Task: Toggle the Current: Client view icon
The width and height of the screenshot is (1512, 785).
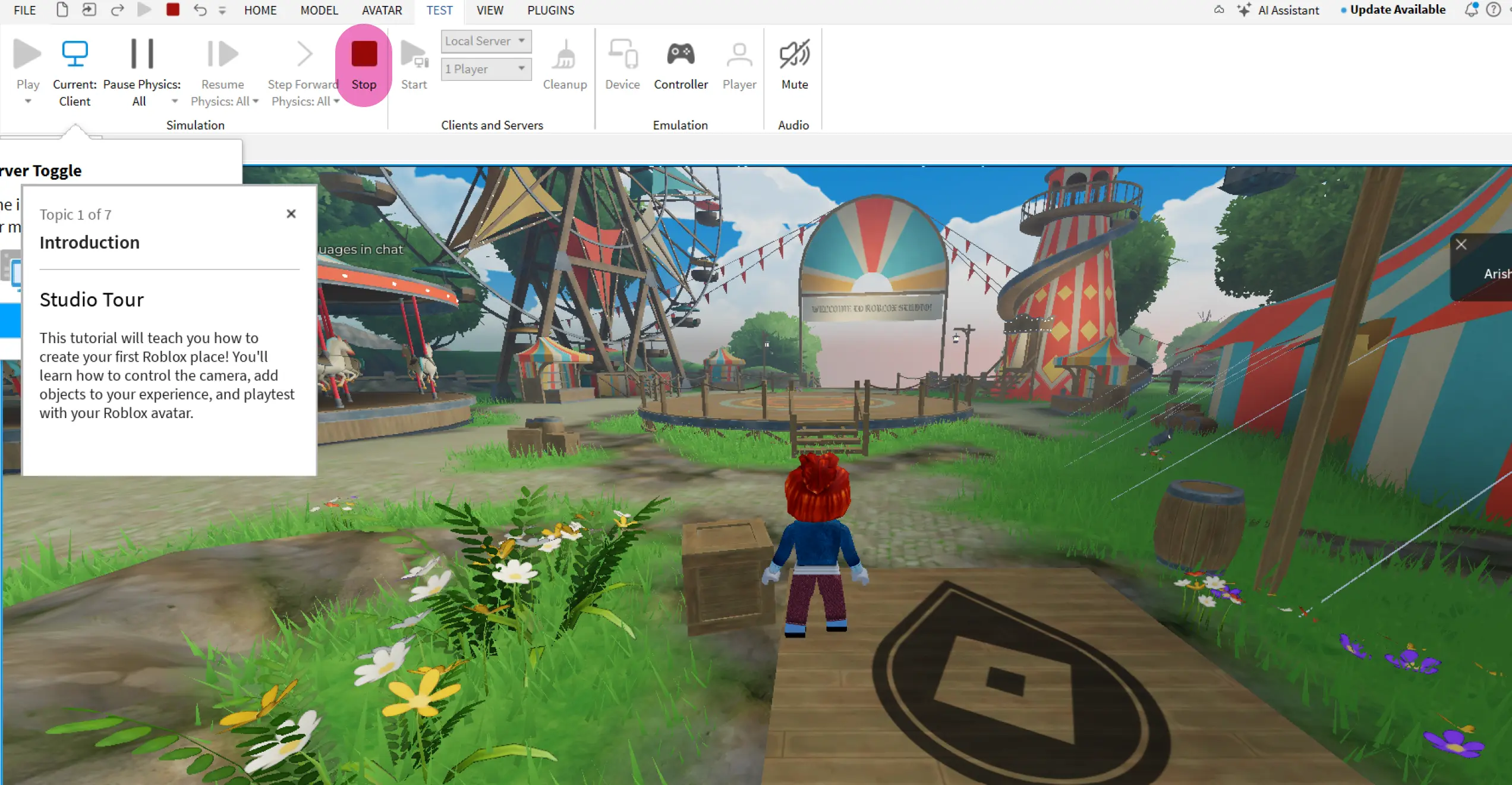Action: tap(75, 54)
